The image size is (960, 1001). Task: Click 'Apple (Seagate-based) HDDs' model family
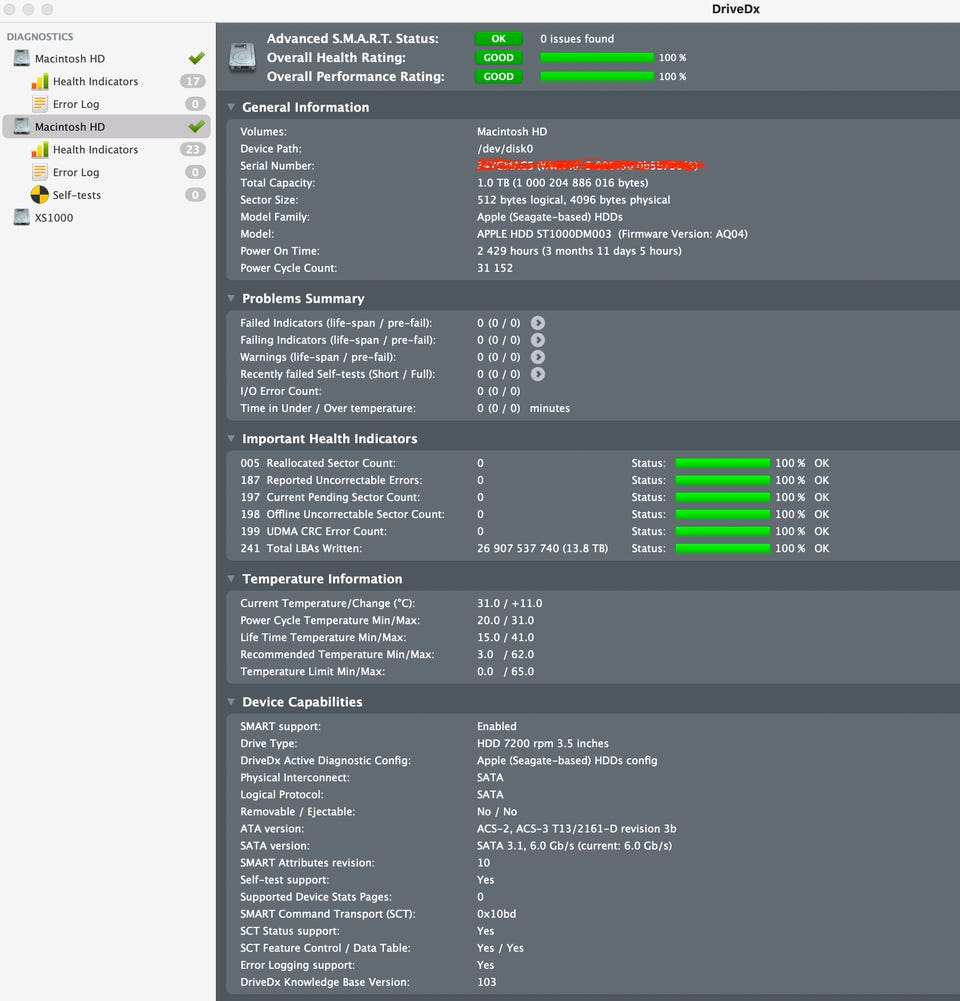pos(550,216)
